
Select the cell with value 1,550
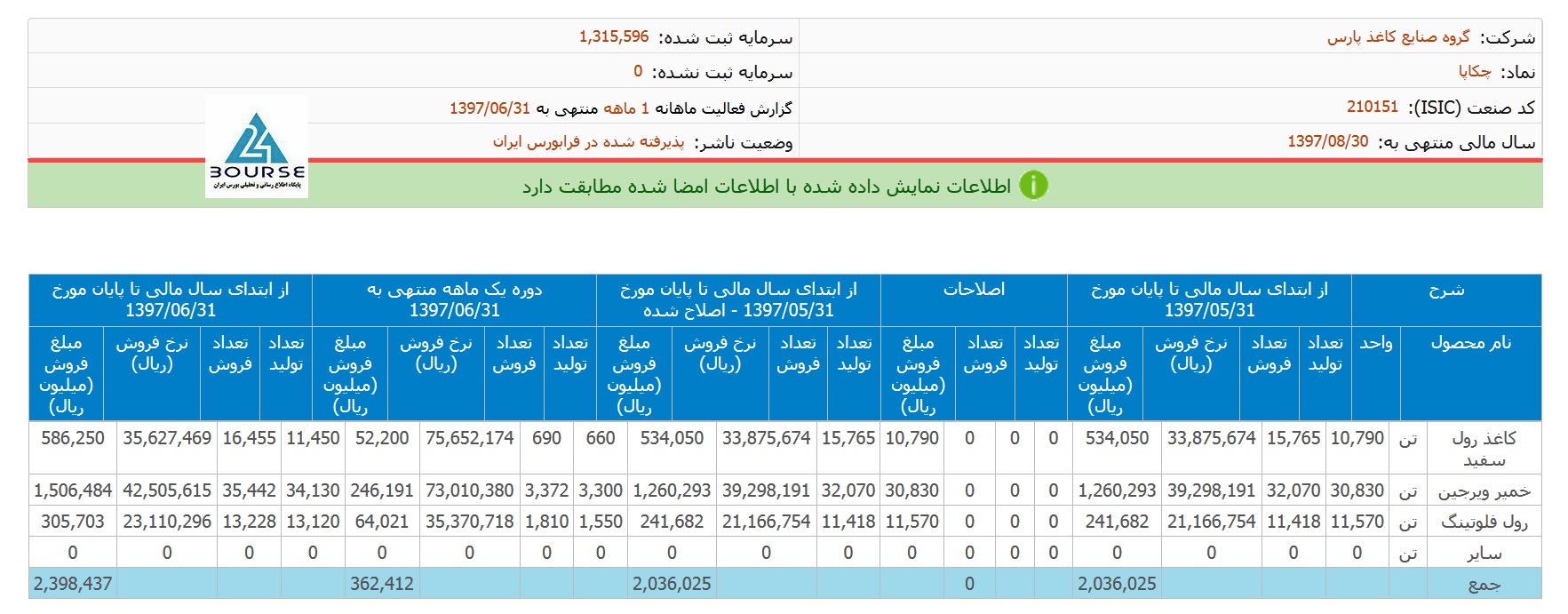tap(601, 522)
